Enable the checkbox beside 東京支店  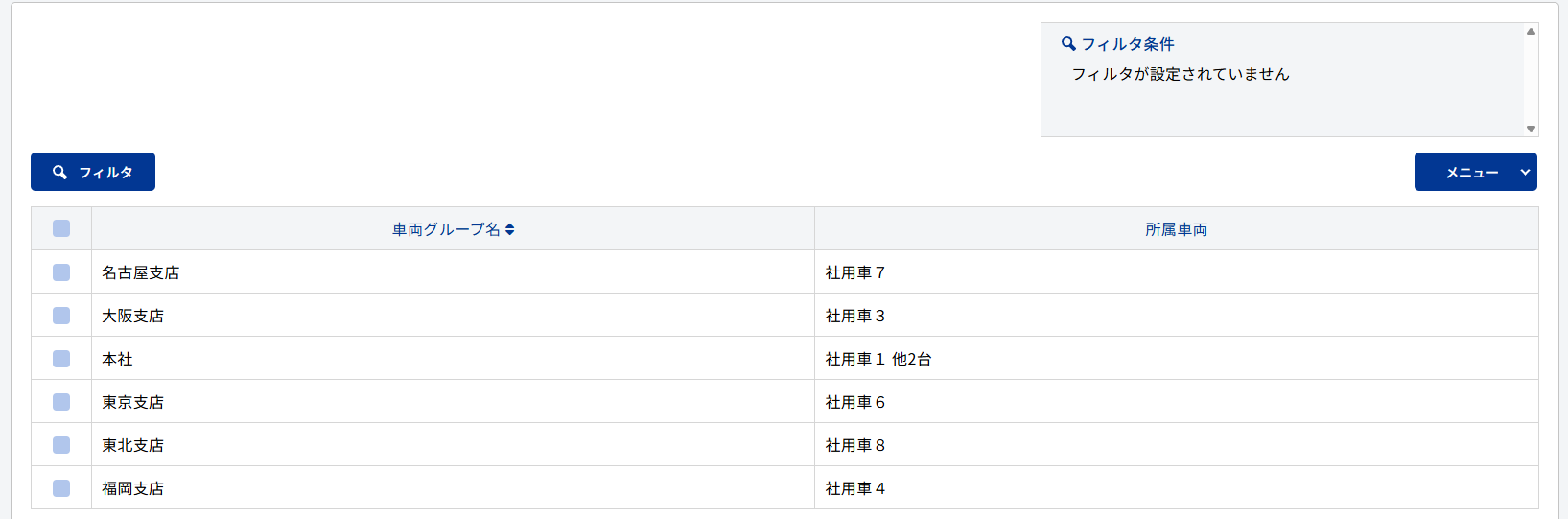[61, 402]
